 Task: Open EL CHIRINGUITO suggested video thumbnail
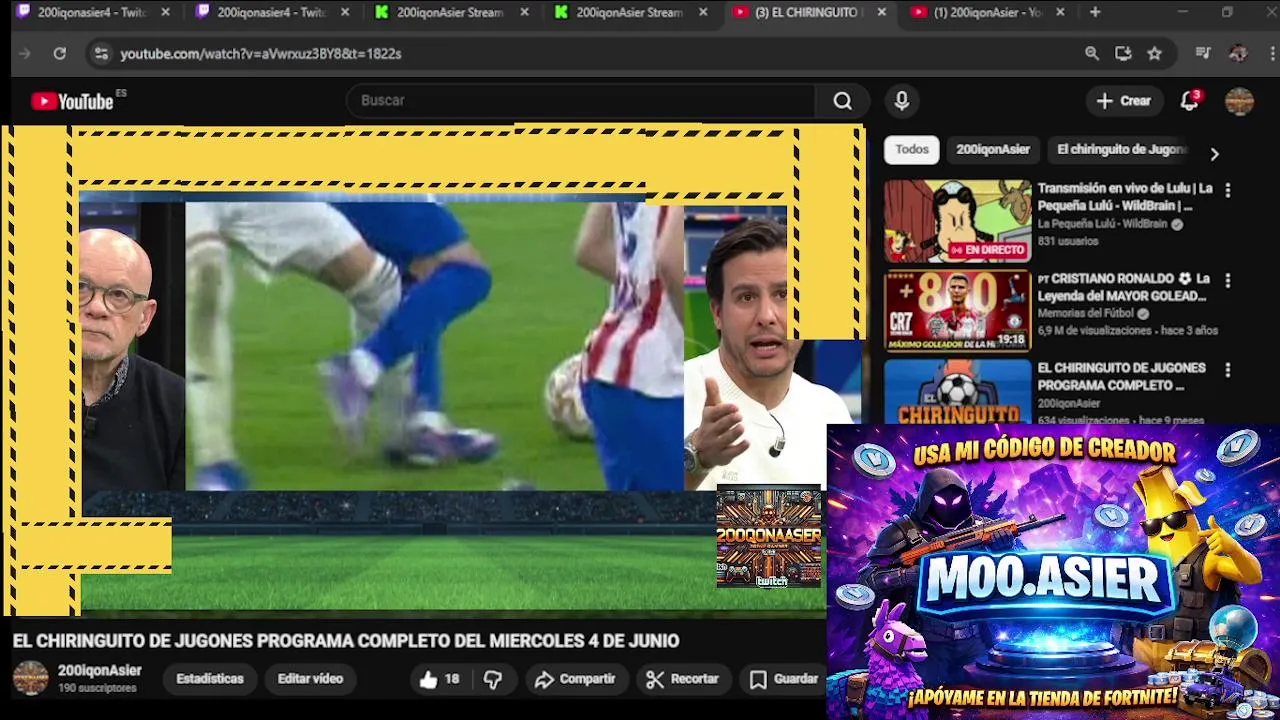tap(957, 391)
